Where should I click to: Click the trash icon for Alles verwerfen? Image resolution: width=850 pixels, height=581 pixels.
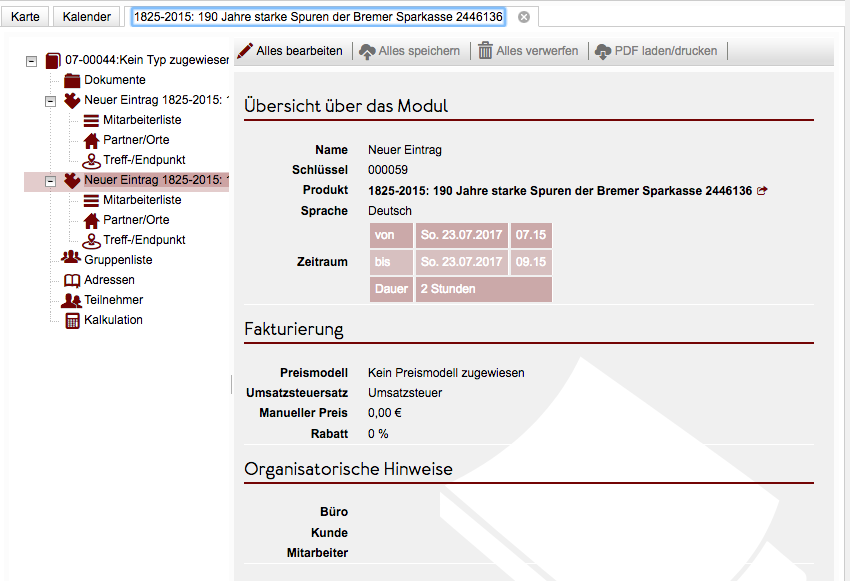(485, 50)
